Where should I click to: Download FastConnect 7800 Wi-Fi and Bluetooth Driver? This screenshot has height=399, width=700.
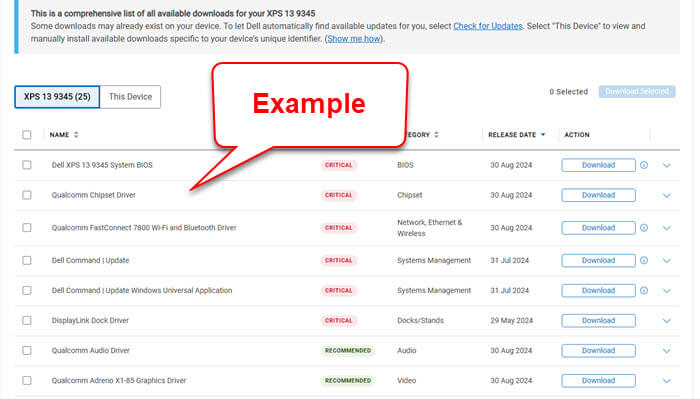click(598, 228)
